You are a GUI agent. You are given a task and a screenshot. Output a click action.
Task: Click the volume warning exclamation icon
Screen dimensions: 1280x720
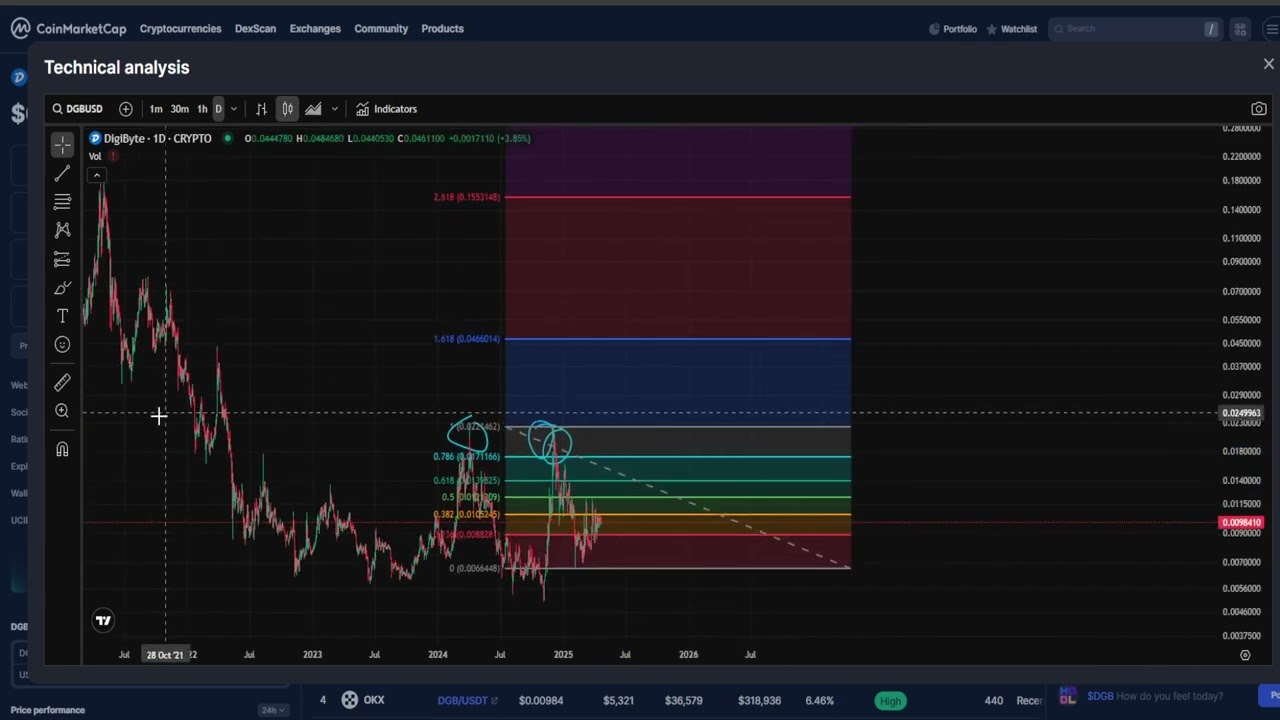(113, 156)
